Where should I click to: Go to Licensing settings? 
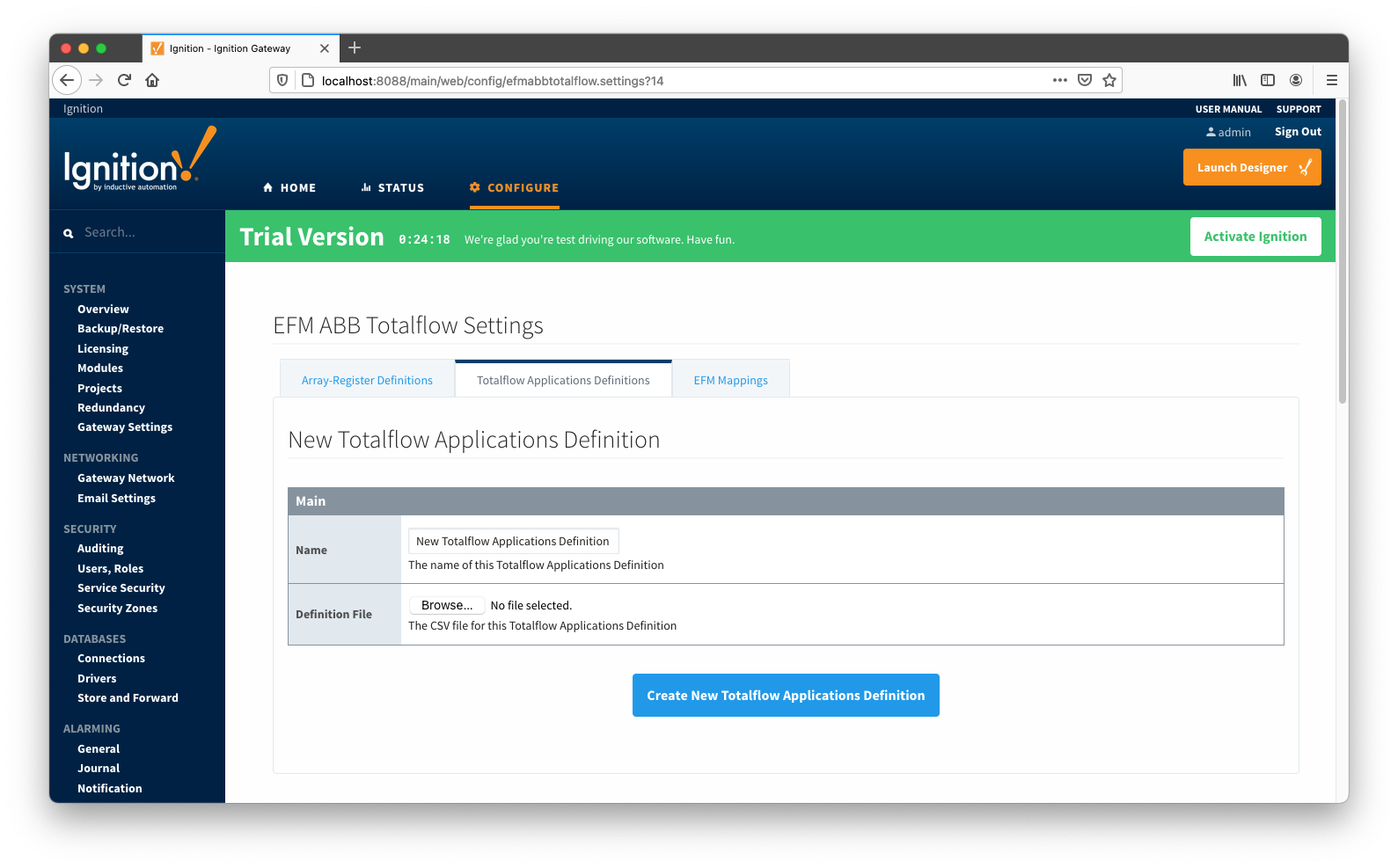103,349
